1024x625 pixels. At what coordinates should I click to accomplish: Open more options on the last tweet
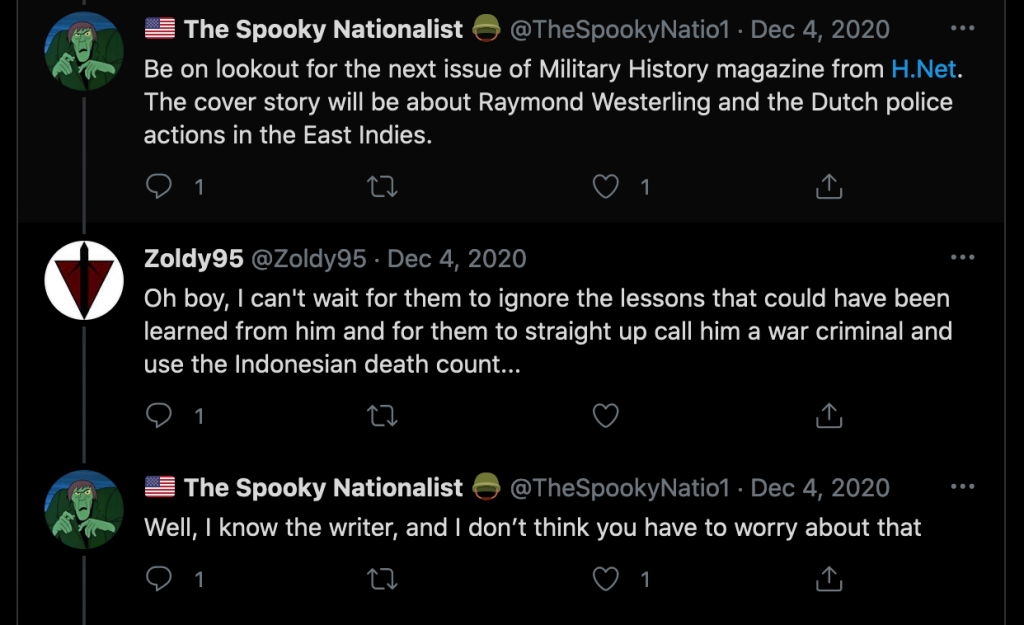962,487
